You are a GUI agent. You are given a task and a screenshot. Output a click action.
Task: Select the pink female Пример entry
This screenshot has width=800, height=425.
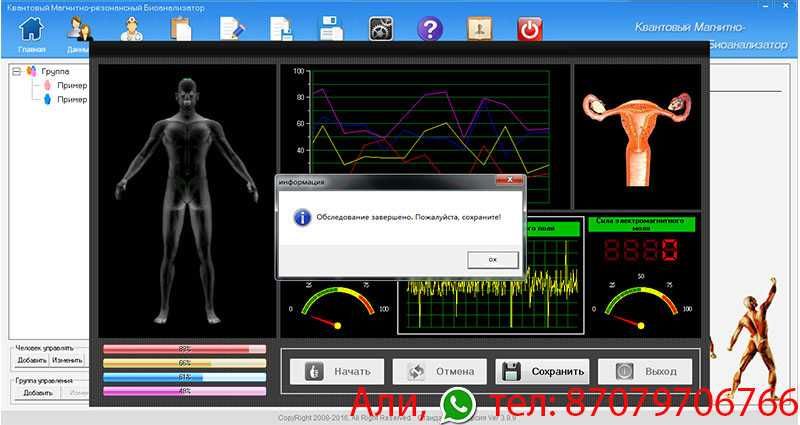tap(71, 85)
